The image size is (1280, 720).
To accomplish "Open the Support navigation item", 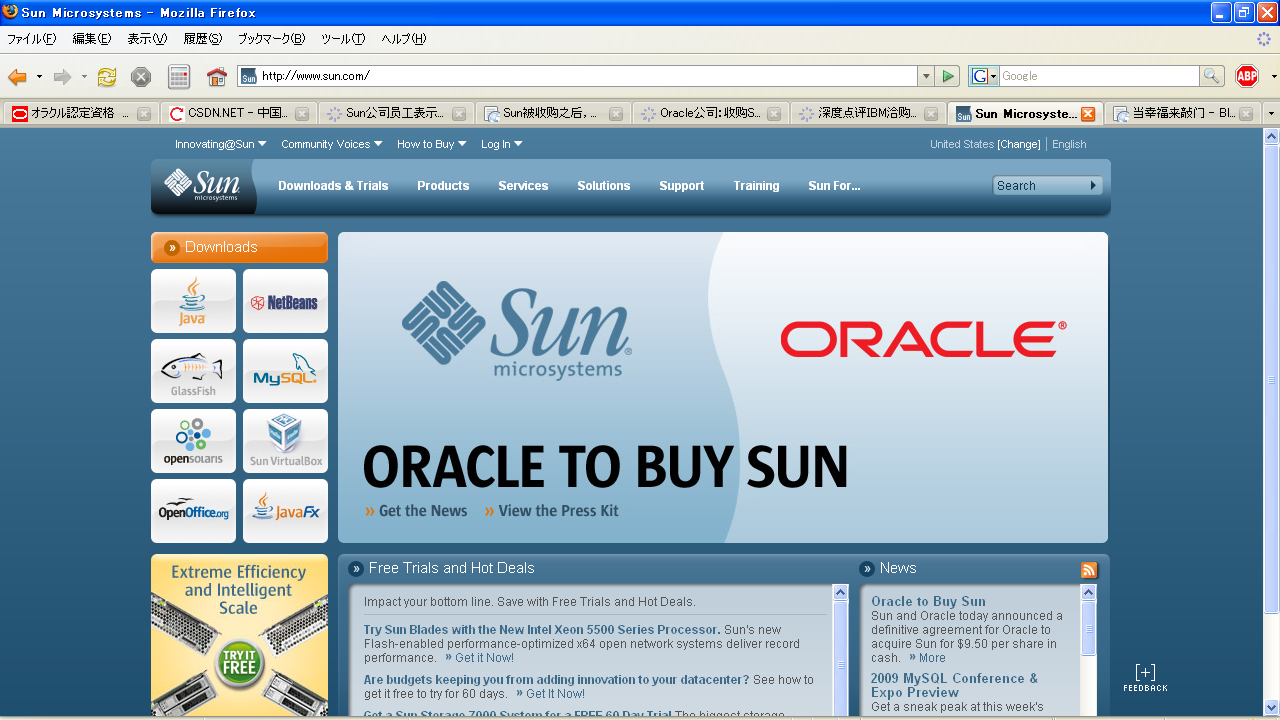I will [681, 186].
